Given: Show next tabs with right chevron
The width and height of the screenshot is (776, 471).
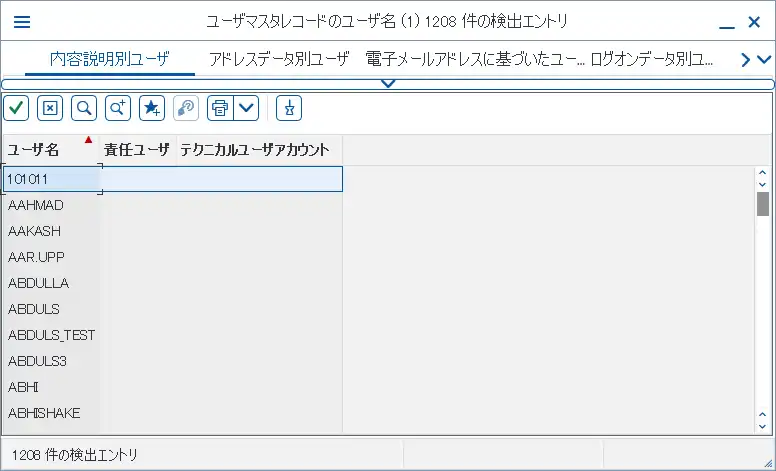Looking at the screenshot, I should coord(746,60).
